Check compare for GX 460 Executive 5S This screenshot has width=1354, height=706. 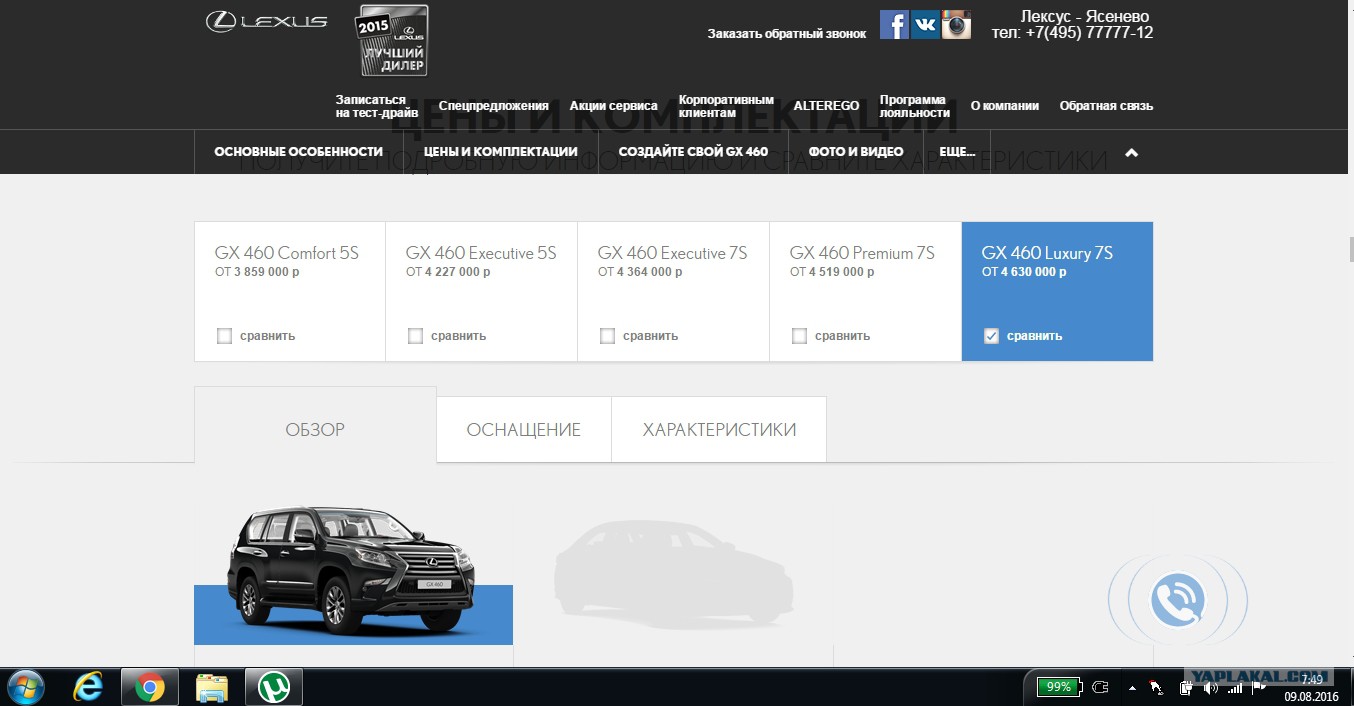tap(415, 336)
